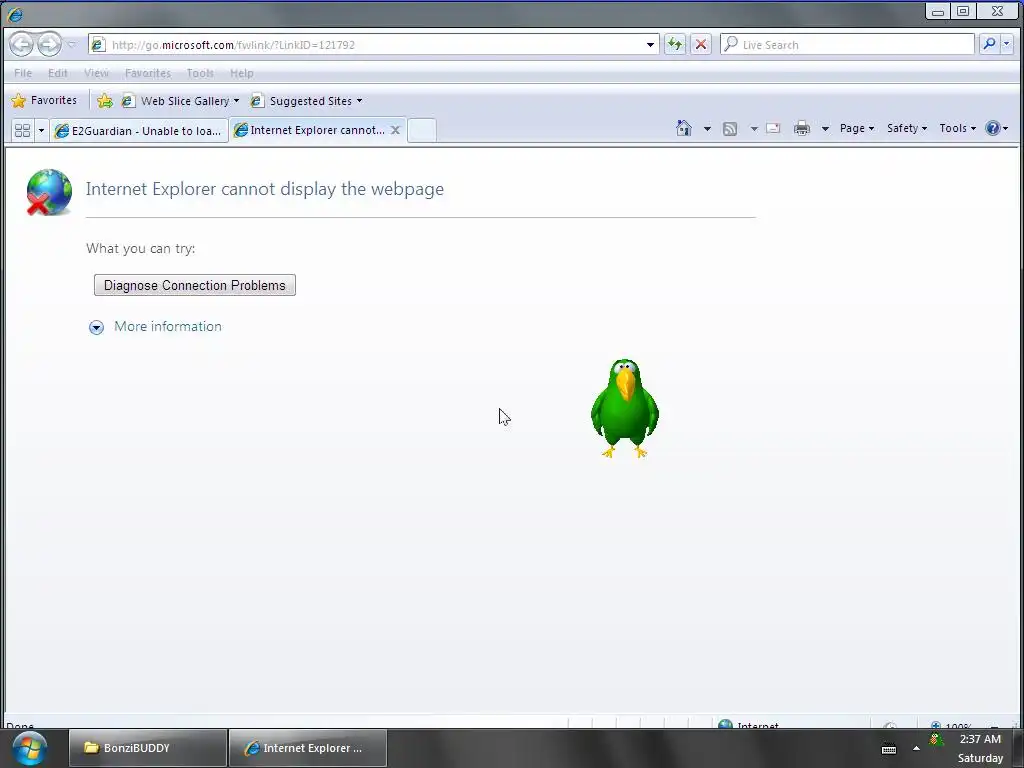This screenshot has height=768, width=1024.
Task: Close the Internet Explorer cannot... tab
Action: [x=395, y=130]
